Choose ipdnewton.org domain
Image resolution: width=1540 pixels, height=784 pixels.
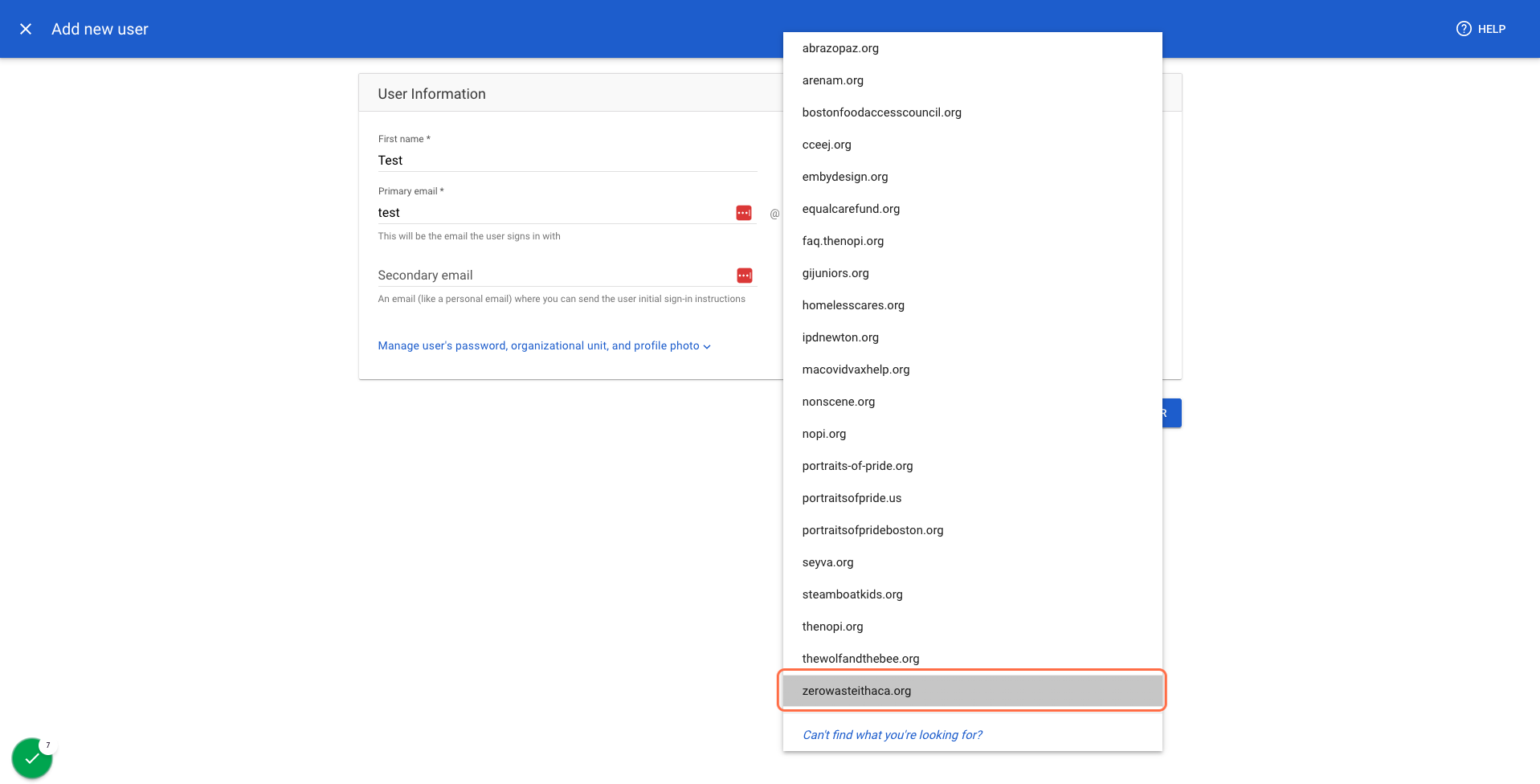972,337
